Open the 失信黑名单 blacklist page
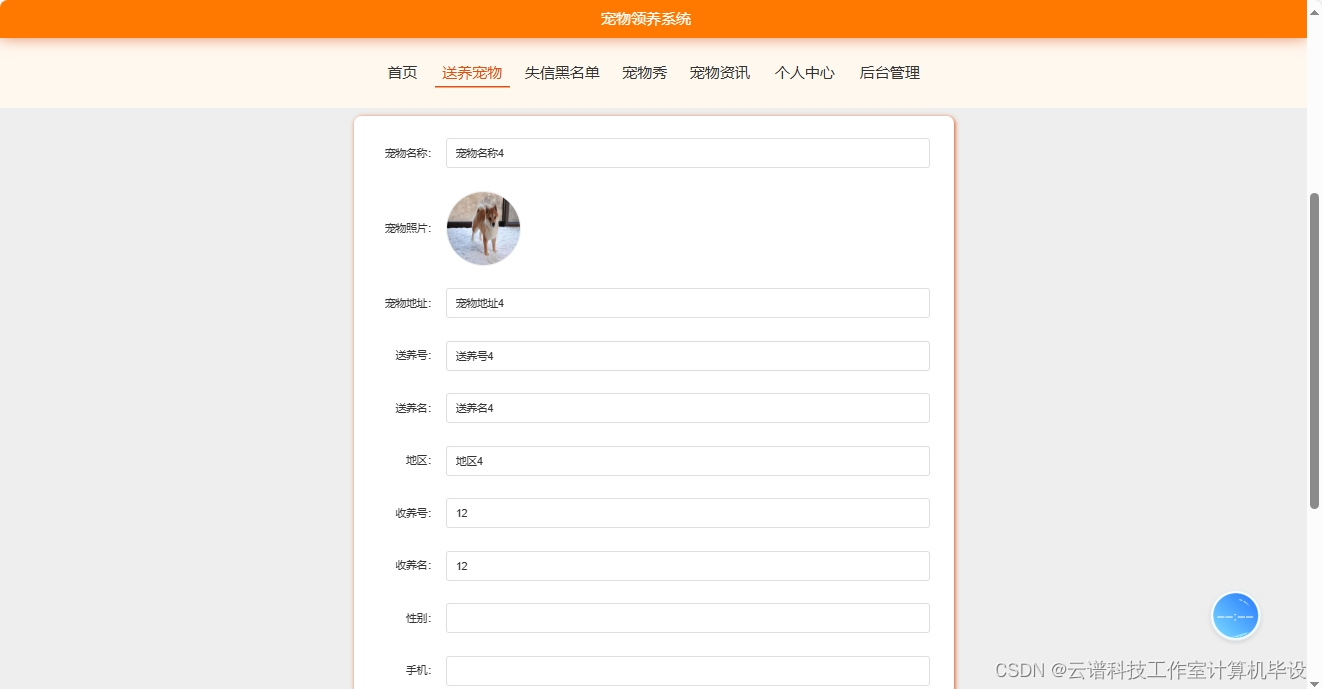The height and width of the screenshot is (689, 1322). tap(562, 72)
